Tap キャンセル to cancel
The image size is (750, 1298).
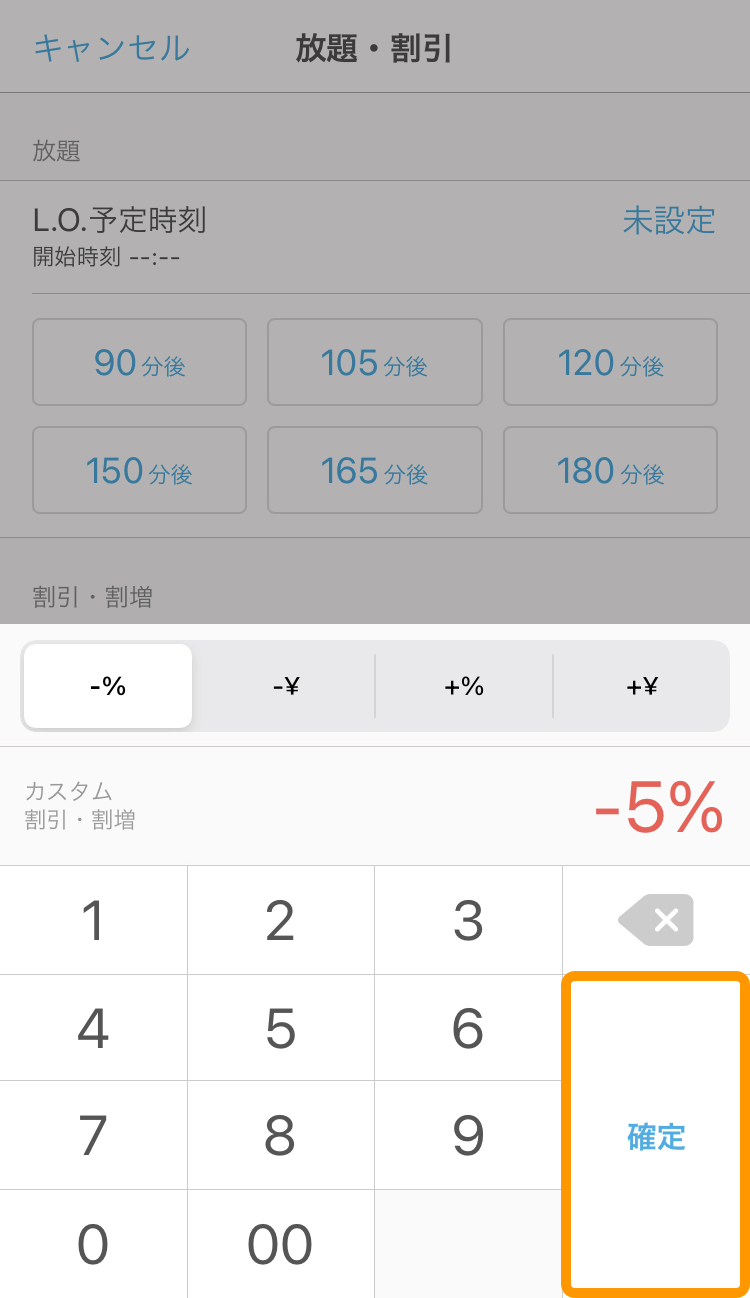pos(111,48)
